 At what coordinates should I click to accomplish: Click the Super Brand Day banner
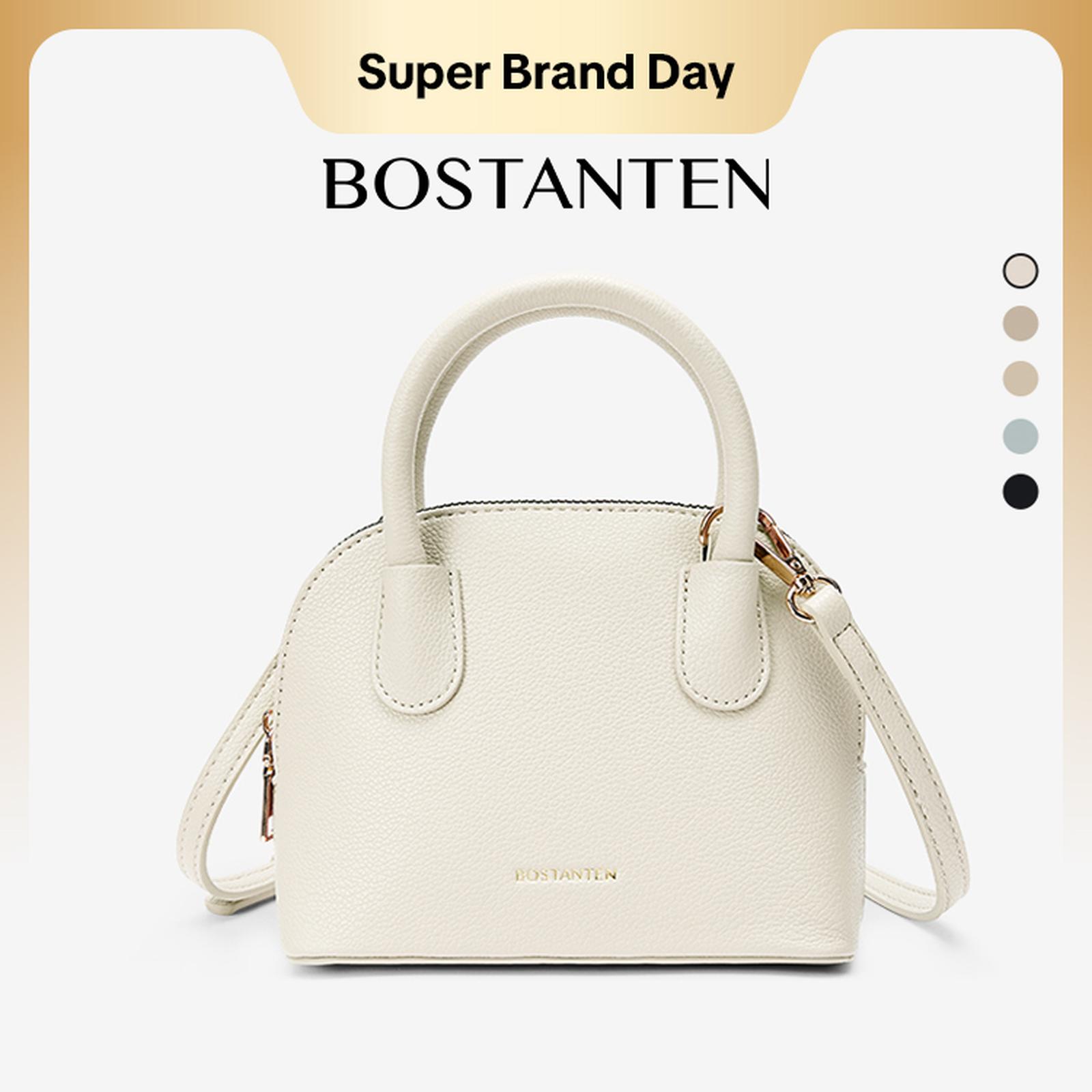click(x=545, y=74)
